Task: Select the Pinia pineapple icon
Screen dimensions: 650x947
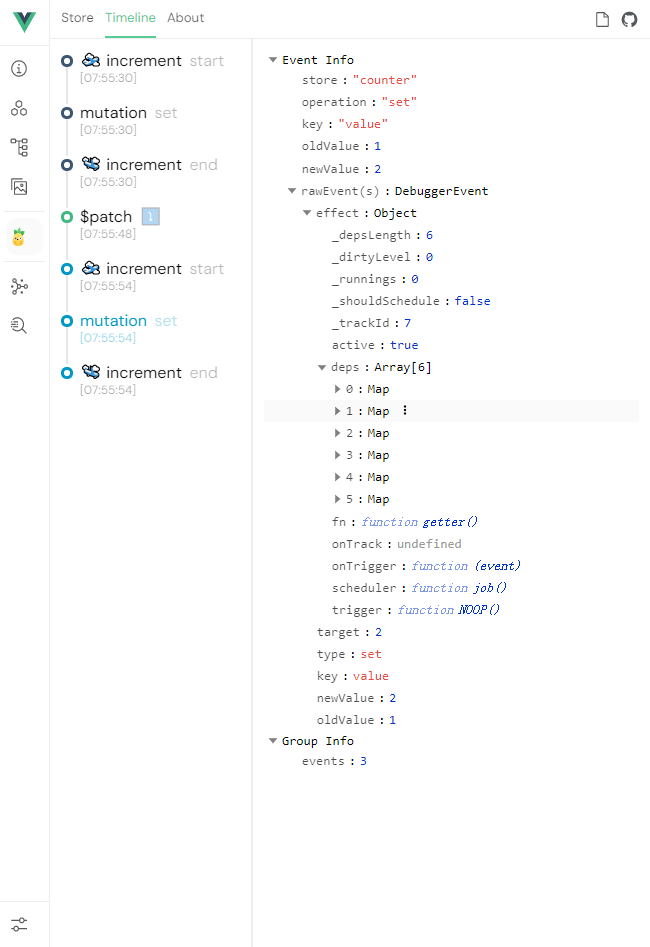Action: tap(19, 237)
